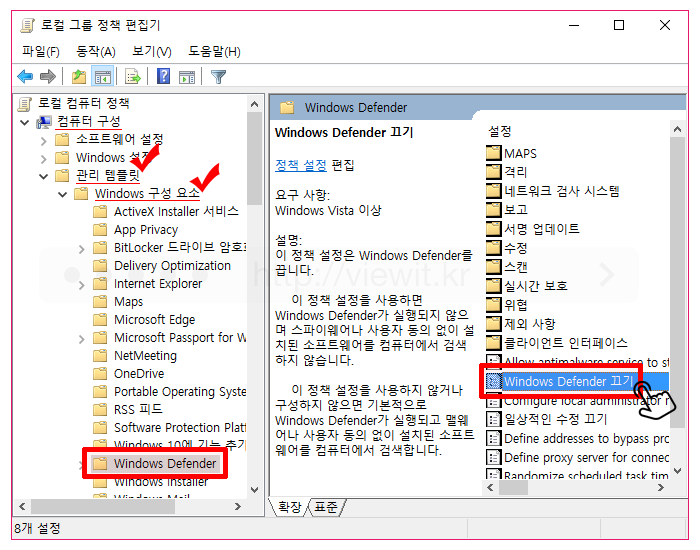Open the 위협 folder icon
The image size is (700, 550).
[x=493, y=305]
